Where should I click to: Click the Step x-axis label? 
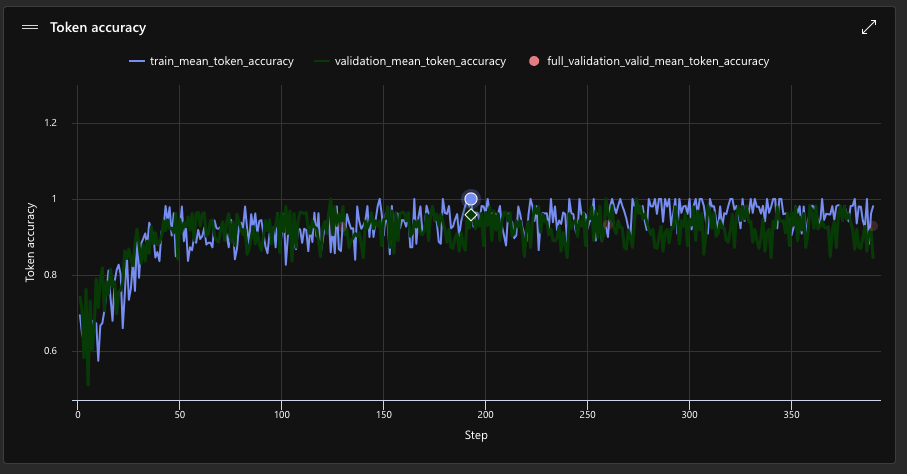click(476, 435)
